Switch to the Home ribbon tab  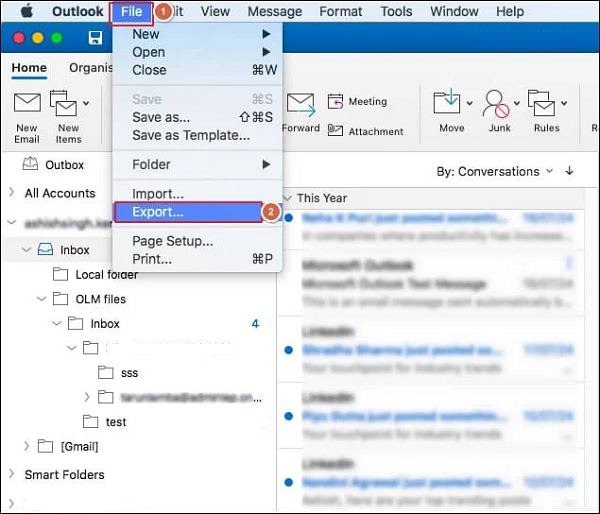29,68
